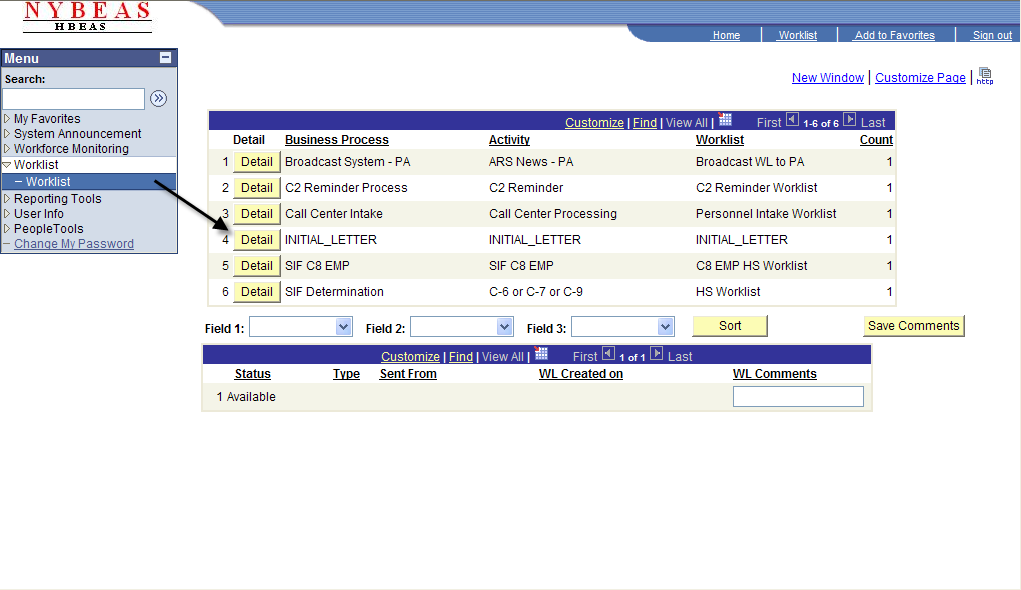Show next row in worklist grid
Screen dimensions: 1021x590
(x=850, y=119)
